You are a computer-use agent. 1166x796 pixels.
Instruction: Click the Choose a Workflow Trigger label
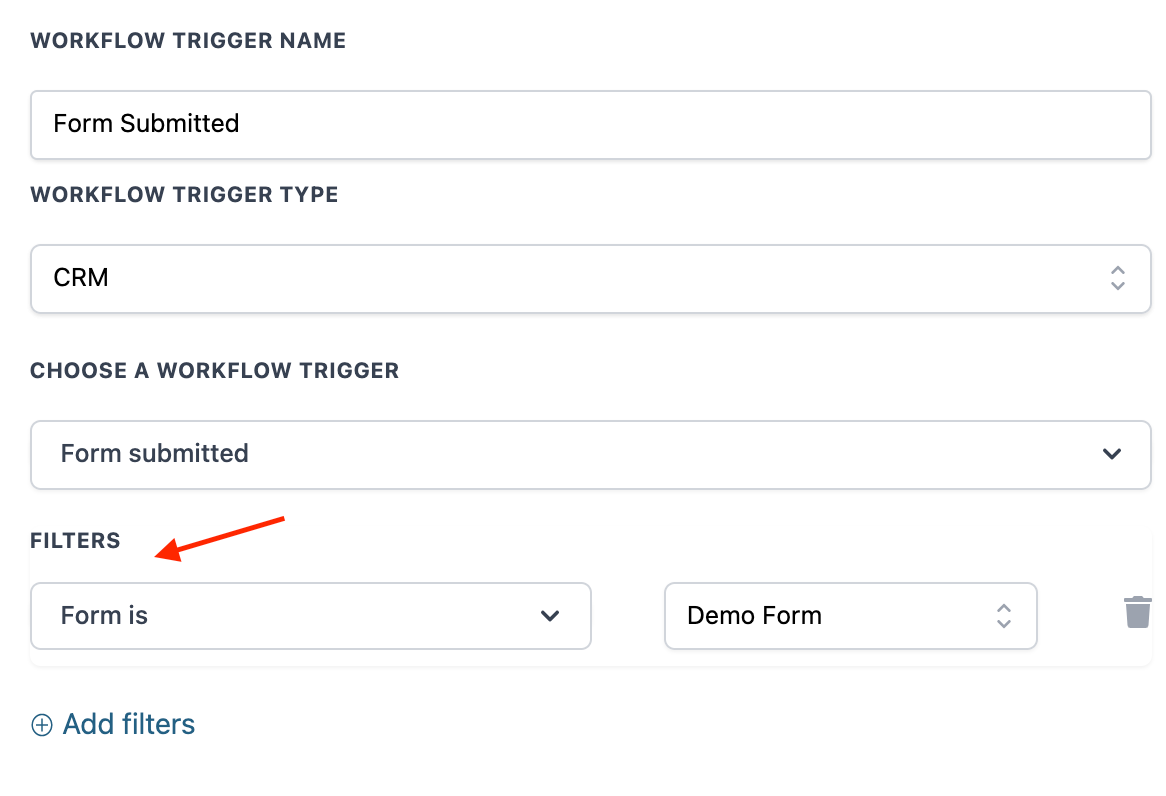coord(214,371)
